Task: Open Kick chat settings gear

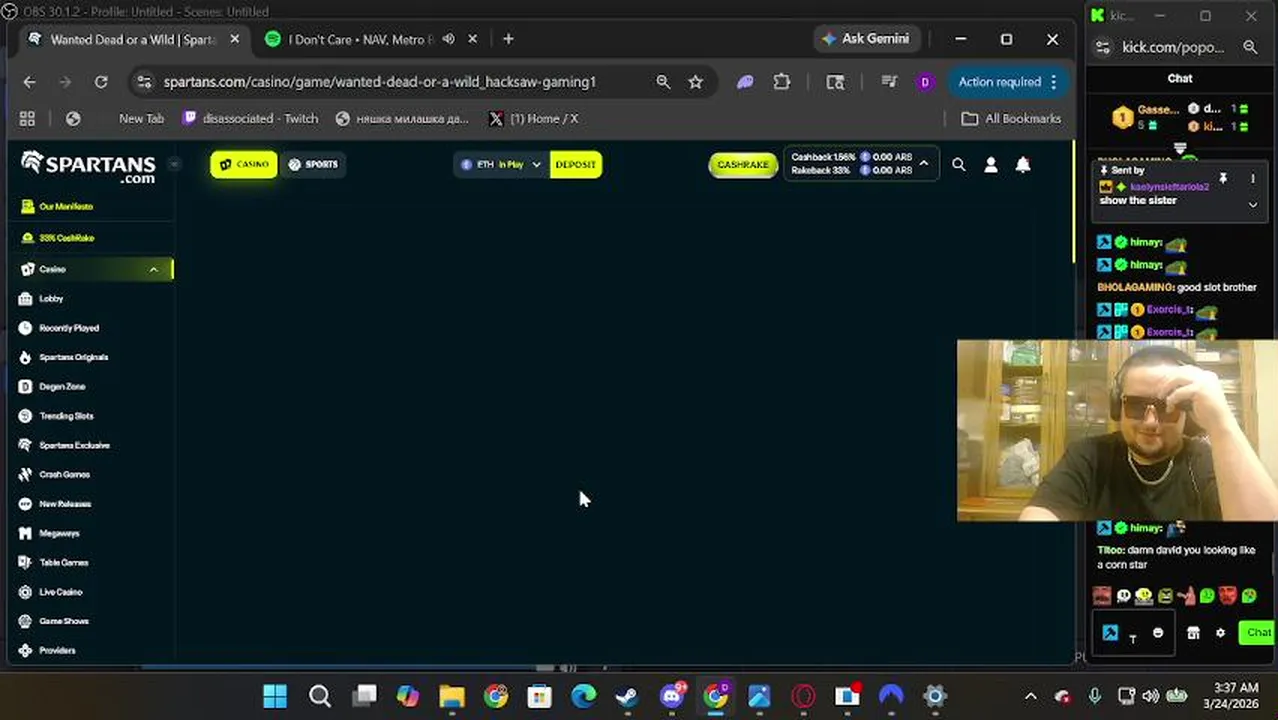Action: coord(1220,633)
